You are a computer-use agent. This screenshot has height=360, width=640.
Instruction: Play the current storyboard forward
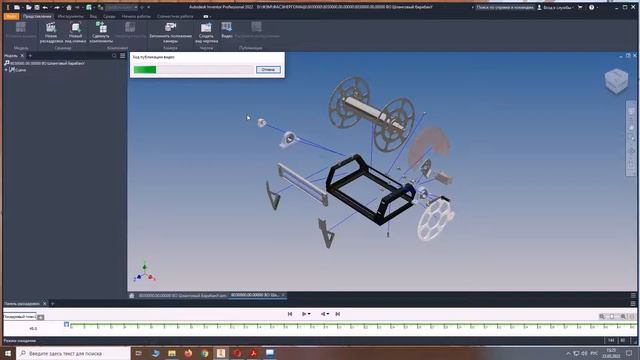pyautogui.click(x=304, y=314)
